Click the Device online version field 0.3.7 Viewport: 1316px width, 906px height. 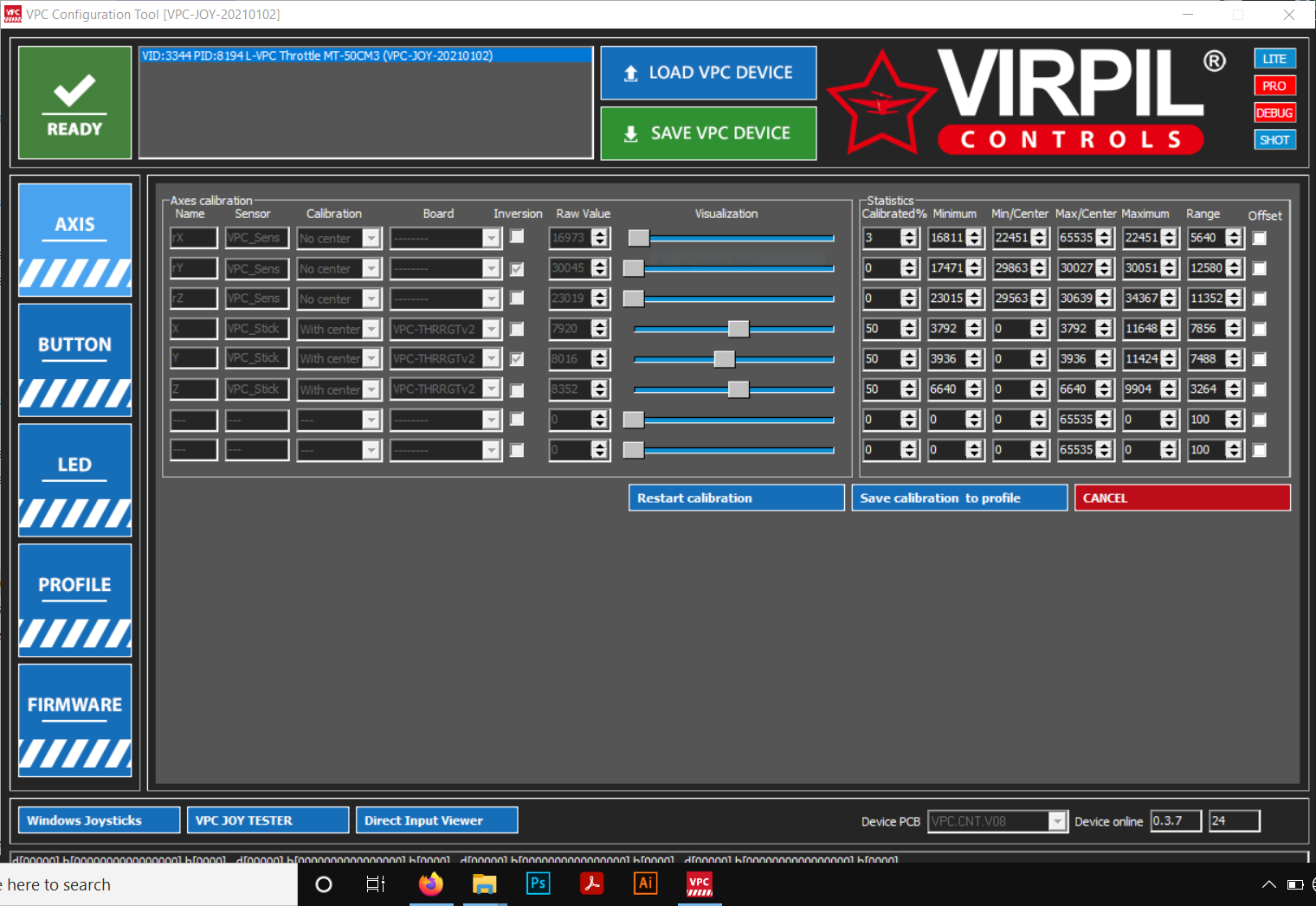pyautogui.click(x=1177, y=820)
